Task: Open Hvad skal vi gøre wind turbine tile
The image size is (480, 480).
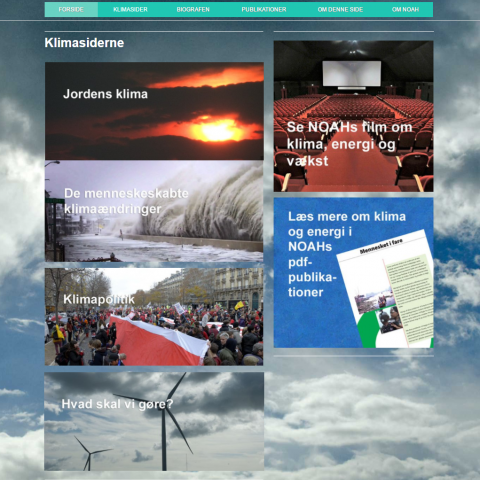Action: click(154, 421)
